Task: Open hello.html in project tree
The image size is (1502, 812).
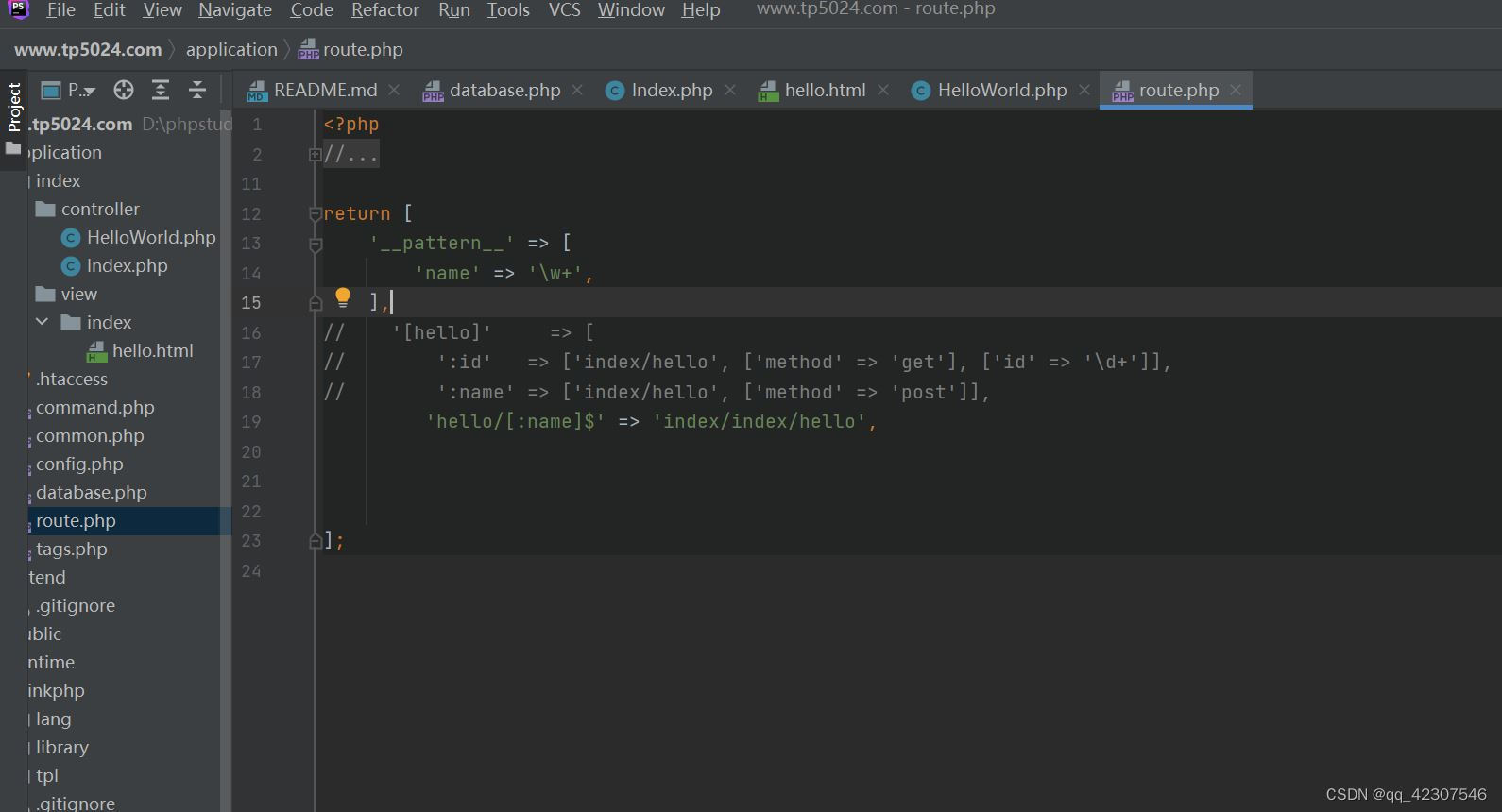Action: (152, 350)
